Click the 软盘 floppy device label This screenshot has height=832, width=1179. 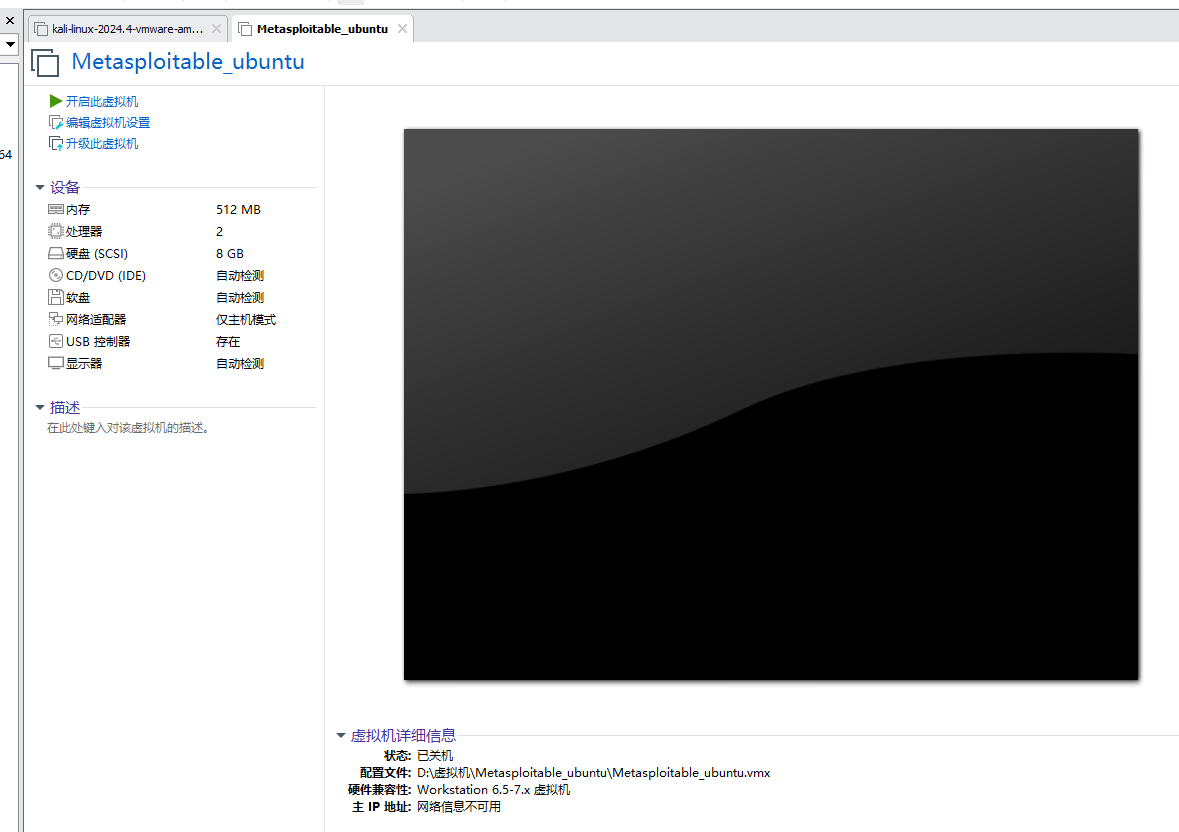77,298
